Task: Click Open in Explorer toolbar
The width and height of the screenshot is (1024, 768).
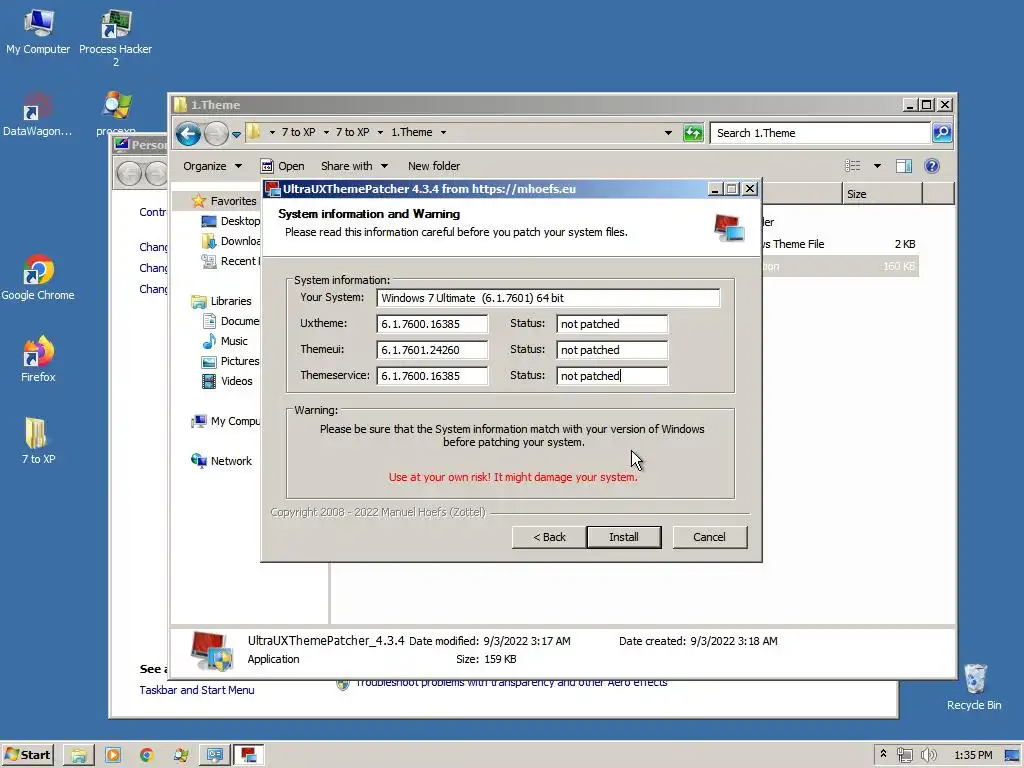Action: click(x=282, y=166)
